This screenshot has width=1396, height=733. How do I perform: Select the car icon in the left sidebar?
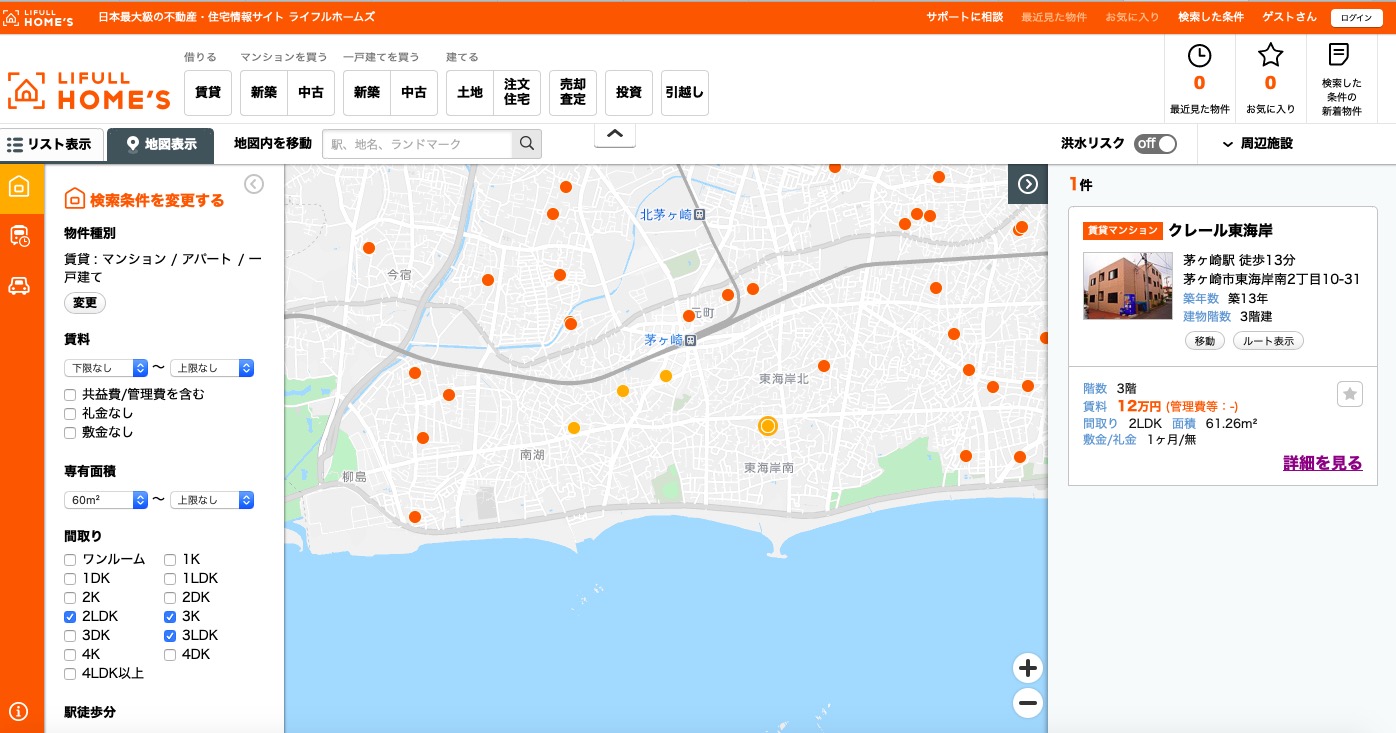tap(19, 286)
